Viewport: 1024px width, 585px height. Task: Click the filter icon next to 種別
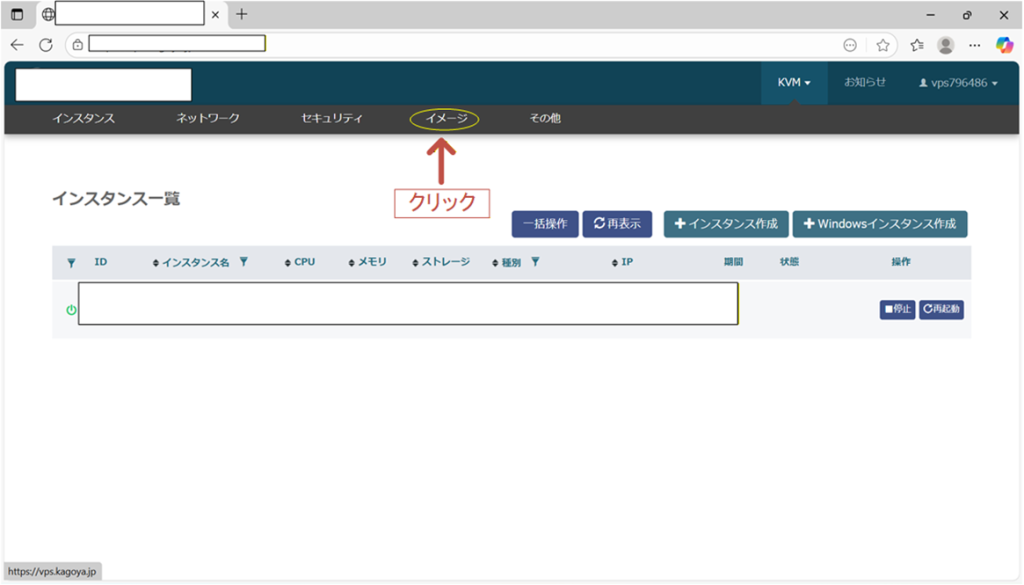[x=535, y=262]
